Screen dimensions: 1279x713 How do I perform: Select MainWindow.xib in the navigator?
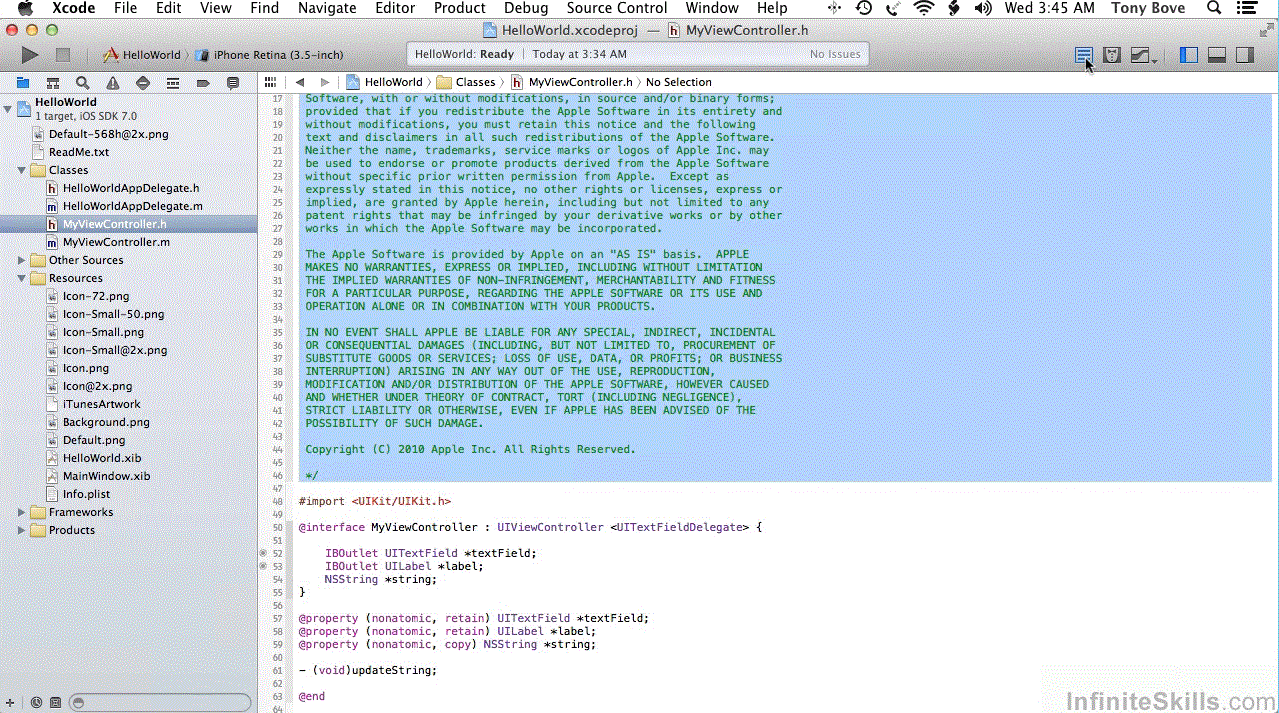point(106,476)
